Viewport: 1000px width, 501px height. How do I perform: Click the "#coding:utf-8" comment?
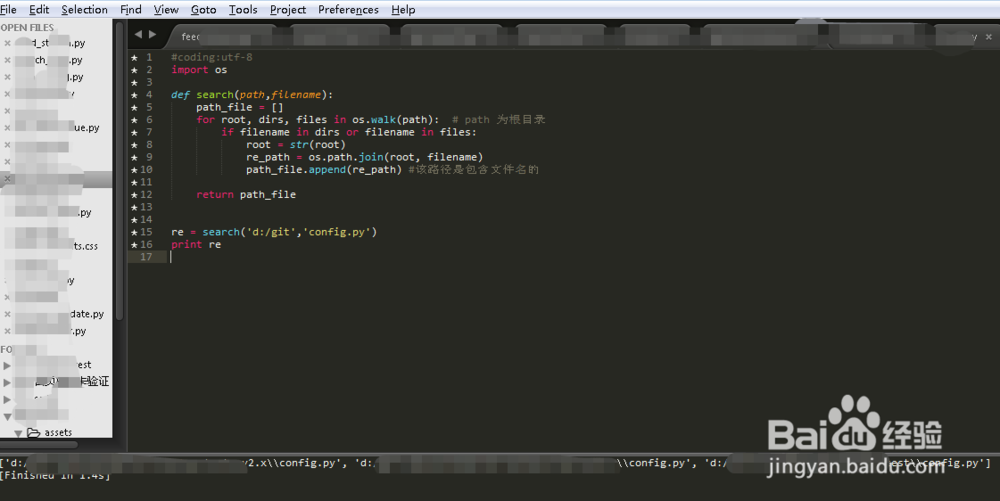[212, 57]
